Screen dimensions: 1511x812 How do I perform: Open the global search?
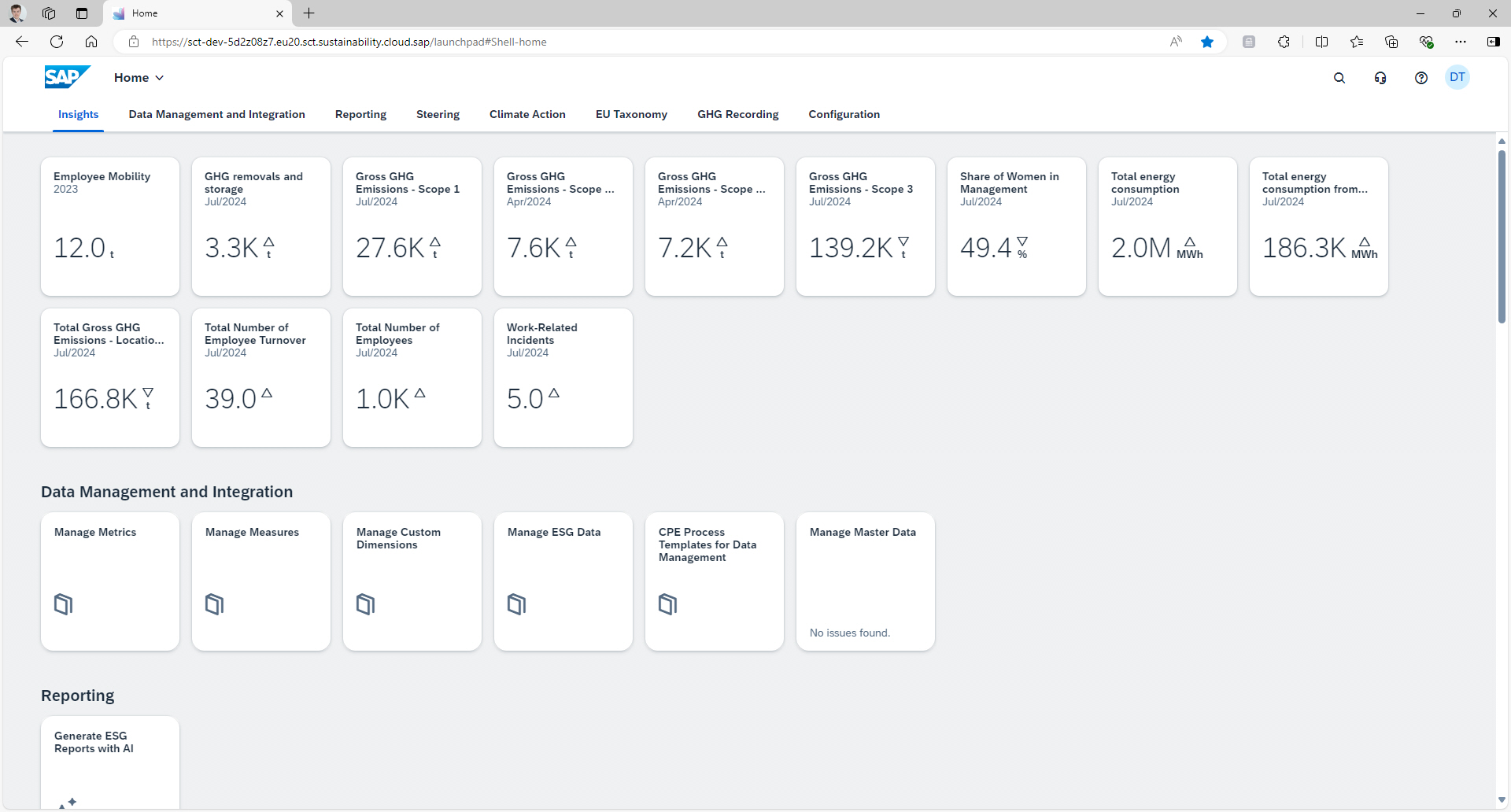(x=1339, y=77)
